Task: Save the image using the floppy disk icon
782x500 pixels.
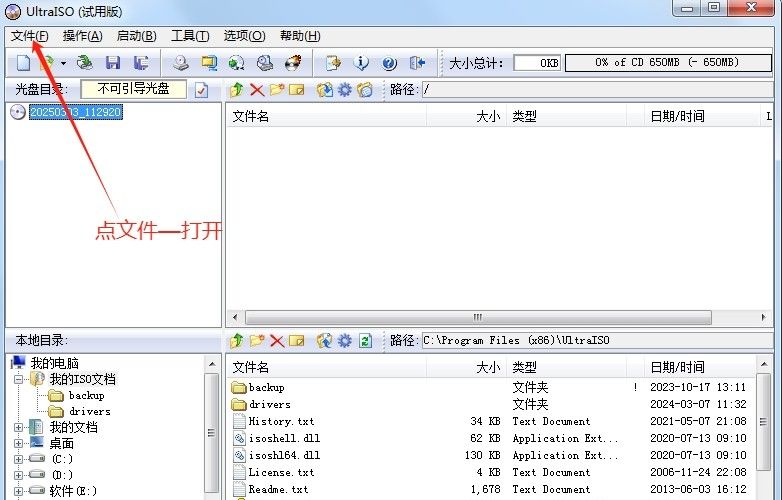Action: click(113, 63)
